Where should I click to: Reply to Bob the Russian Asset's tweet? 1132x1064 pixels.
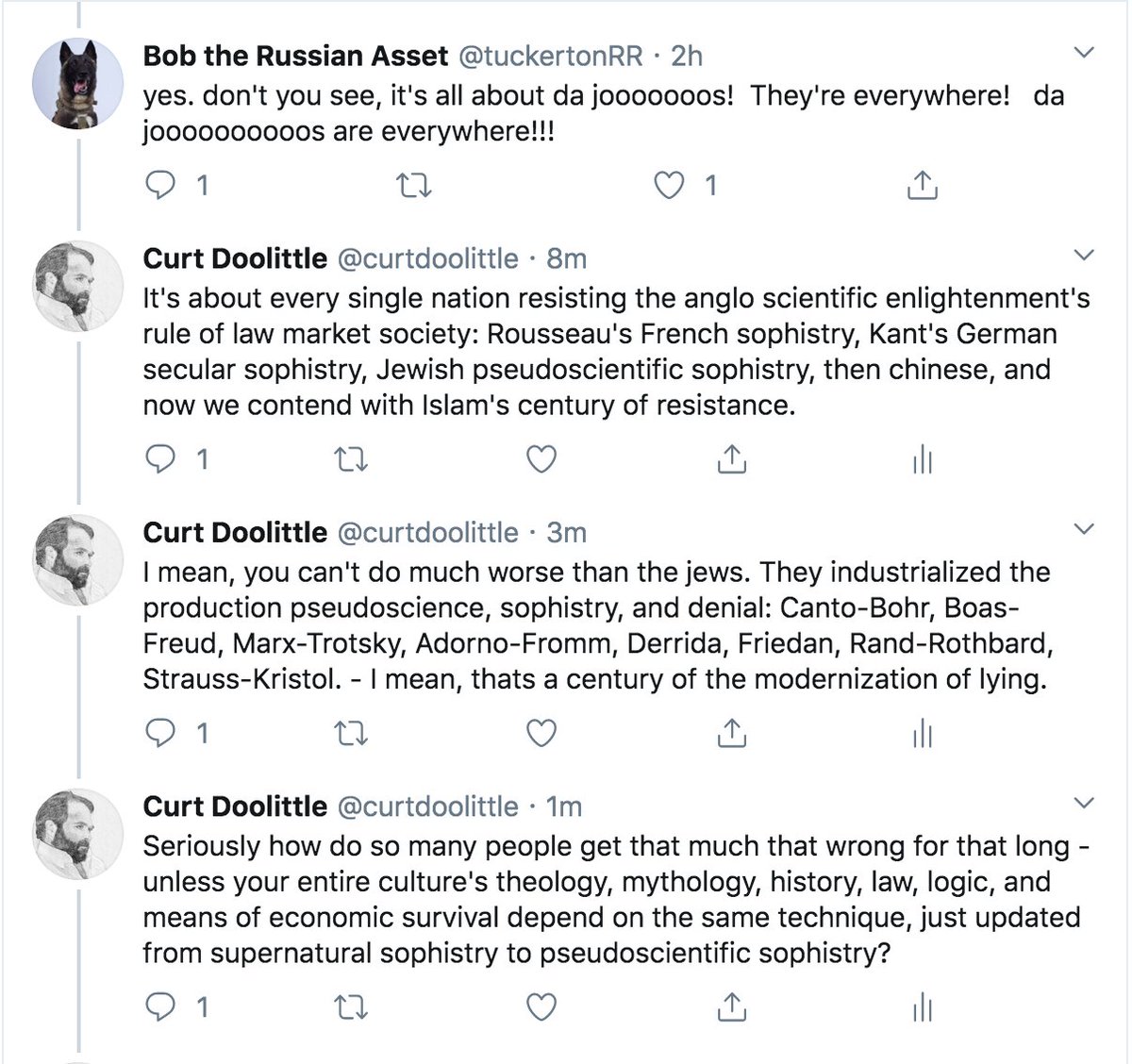pyautogui.click(x=161, y=185)
